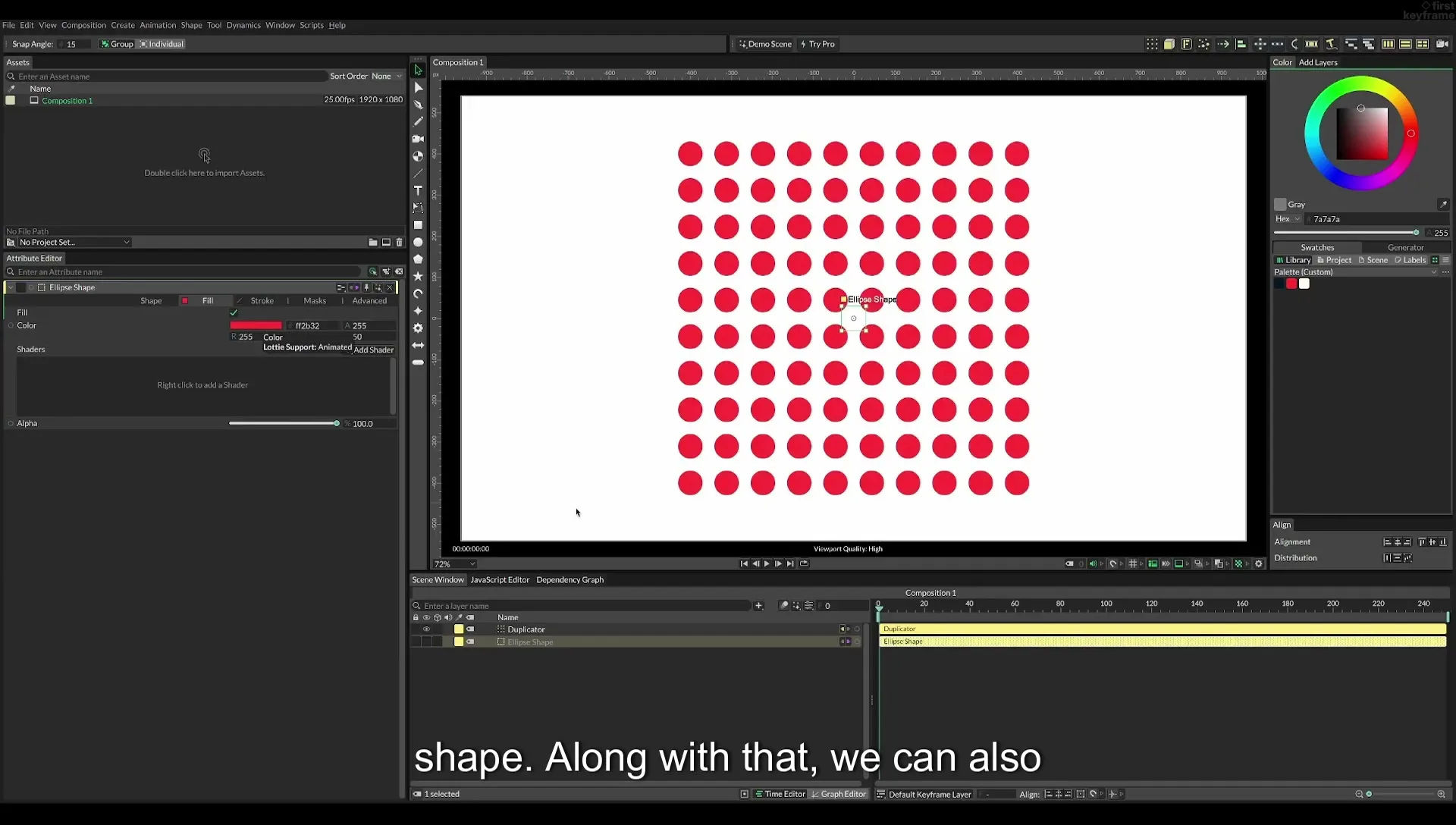Click the add layer plus icon
This screenshot has height=825, width=1456.
[x=758, y=606]
